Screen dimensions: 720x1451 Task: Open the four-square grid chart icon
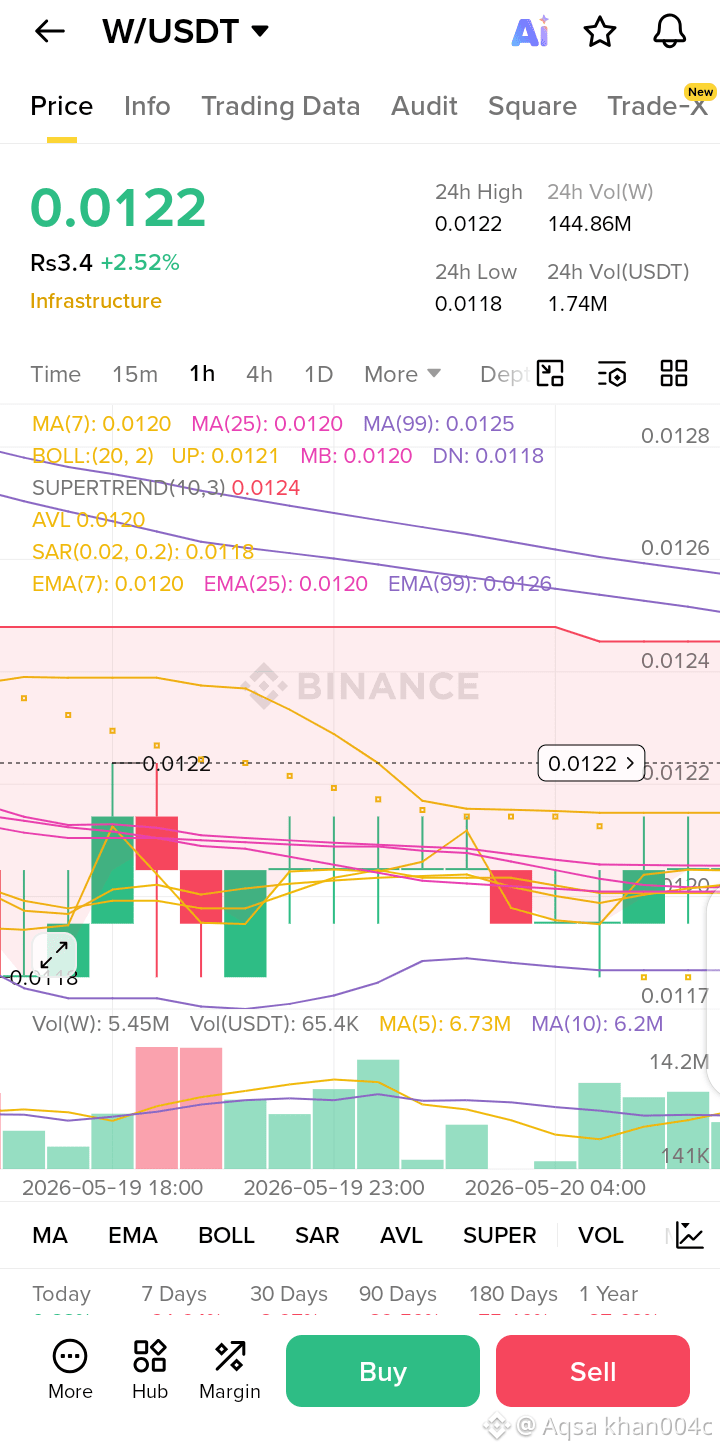click(x=674, y=374)
